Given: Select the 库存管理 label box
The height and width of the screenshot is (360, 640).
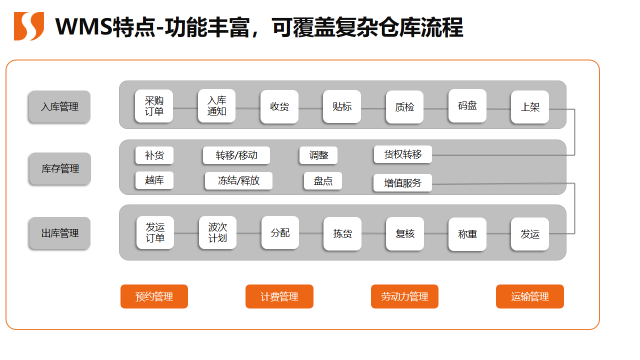Looking at the screenshot, I should tap(60, 169).
